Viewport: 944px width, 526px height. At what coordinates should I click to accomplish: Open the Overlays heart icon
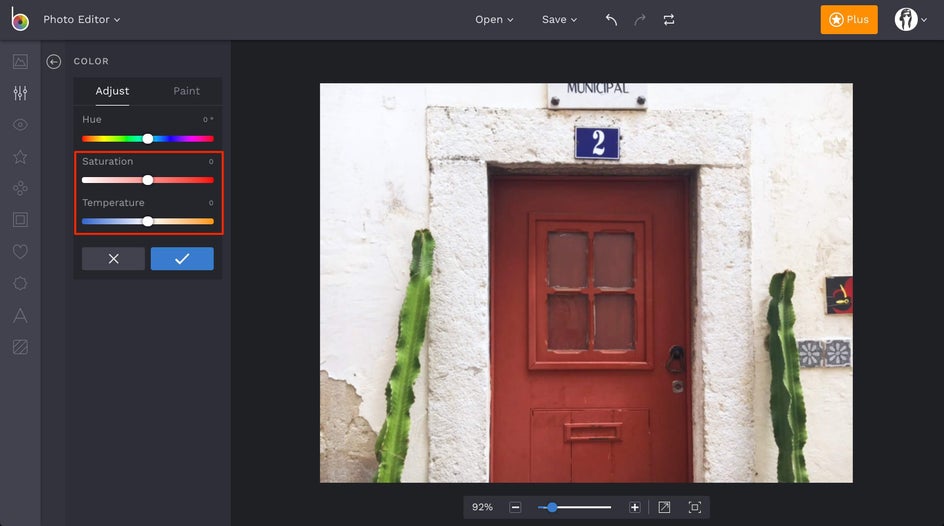pos(20,252)
